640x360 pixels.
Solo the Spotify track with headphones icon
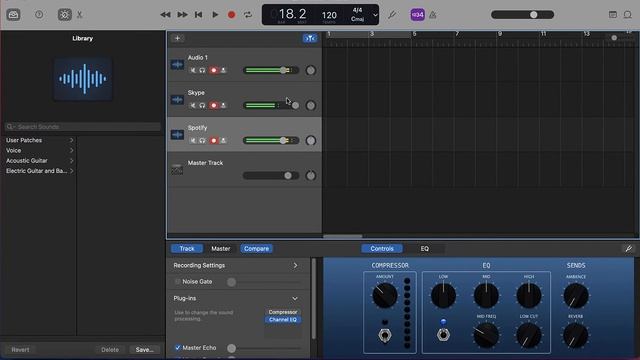point(202,140)
